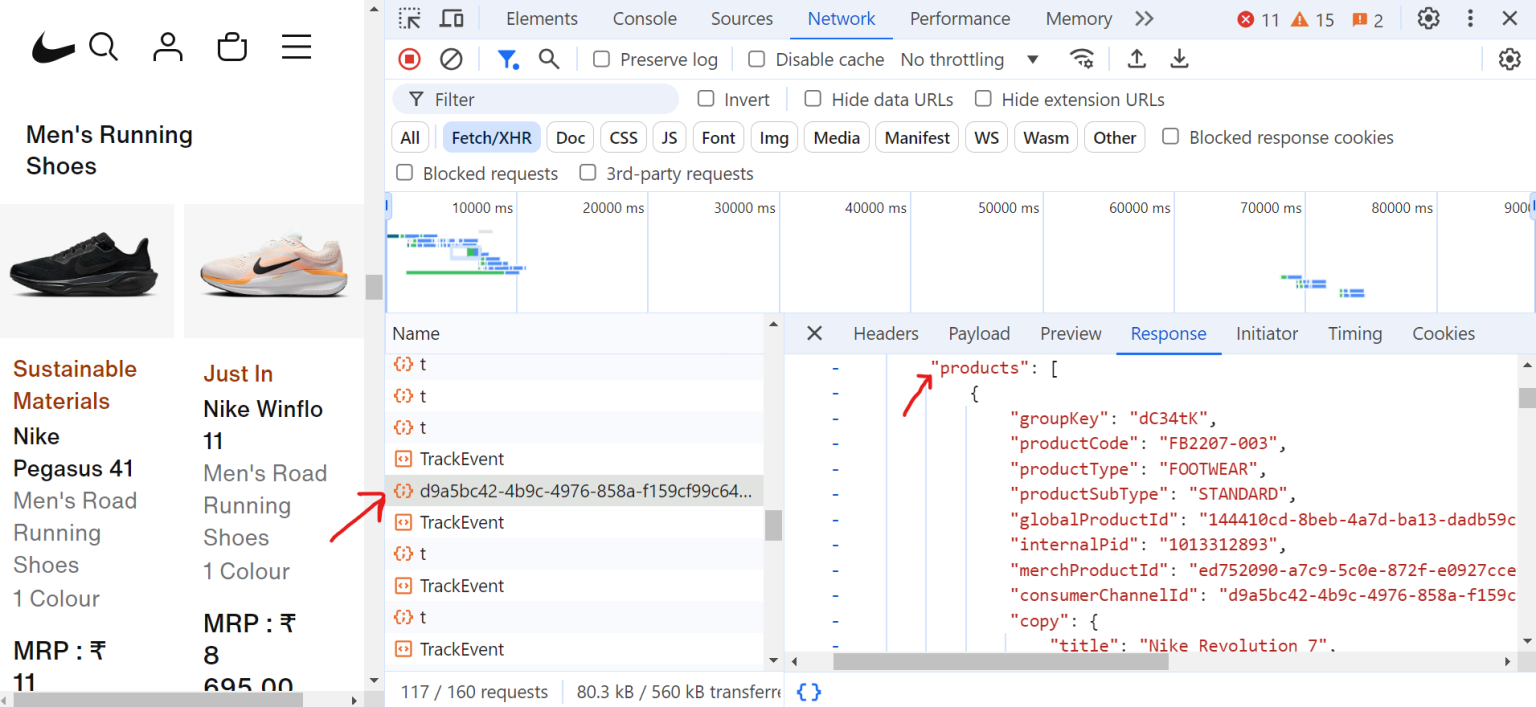Export the network log as HAR
Screen dimensions: 1536x707
1179,59
